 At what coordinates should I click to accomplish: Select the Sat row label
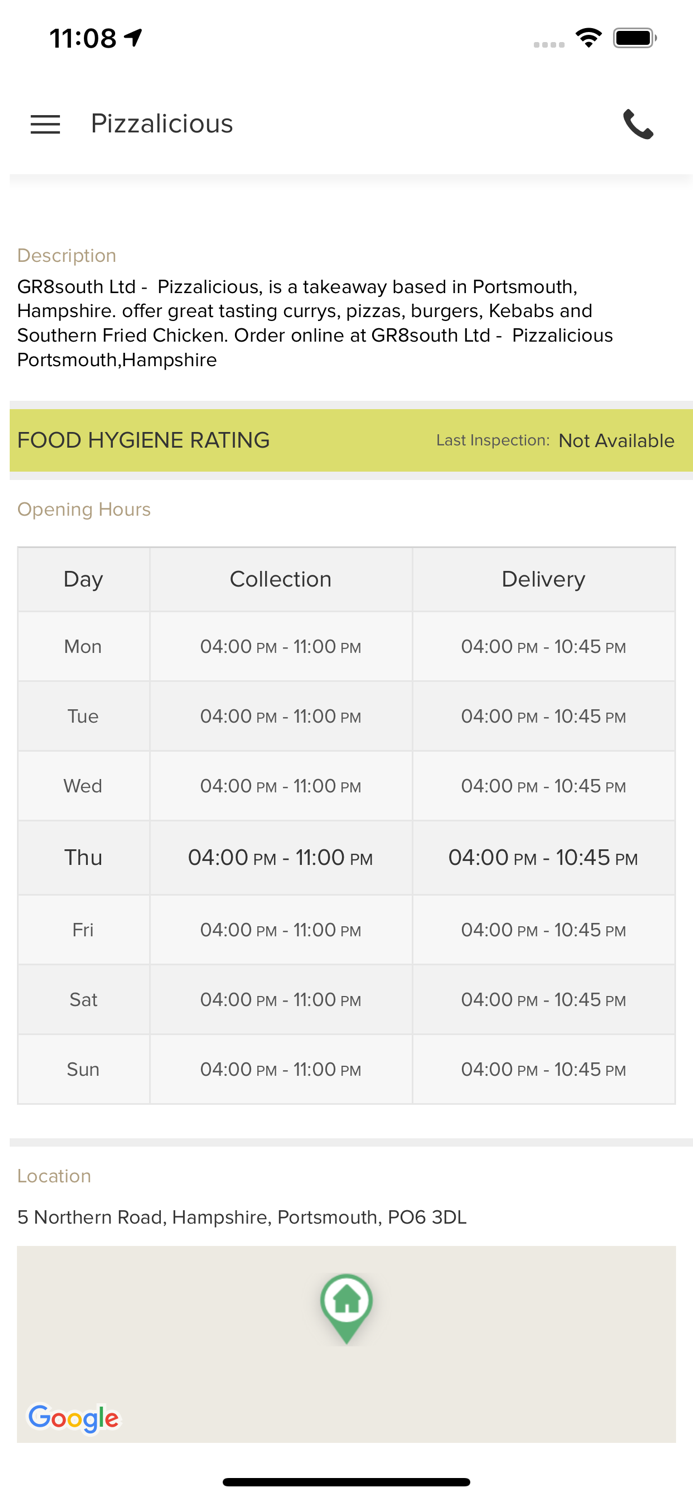click(x=83, y=999)
